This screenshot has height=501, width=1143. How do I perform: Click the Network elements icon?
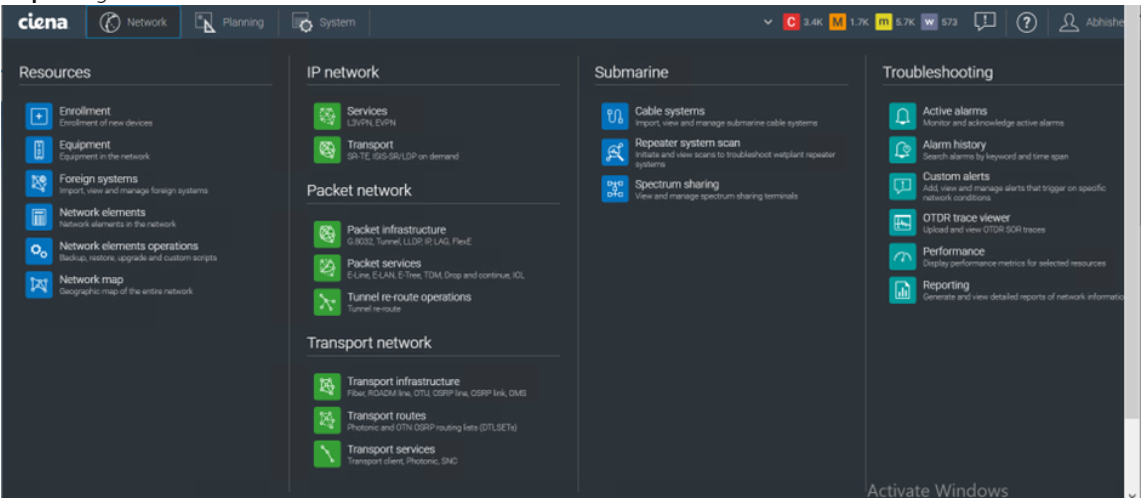point(39,217)
